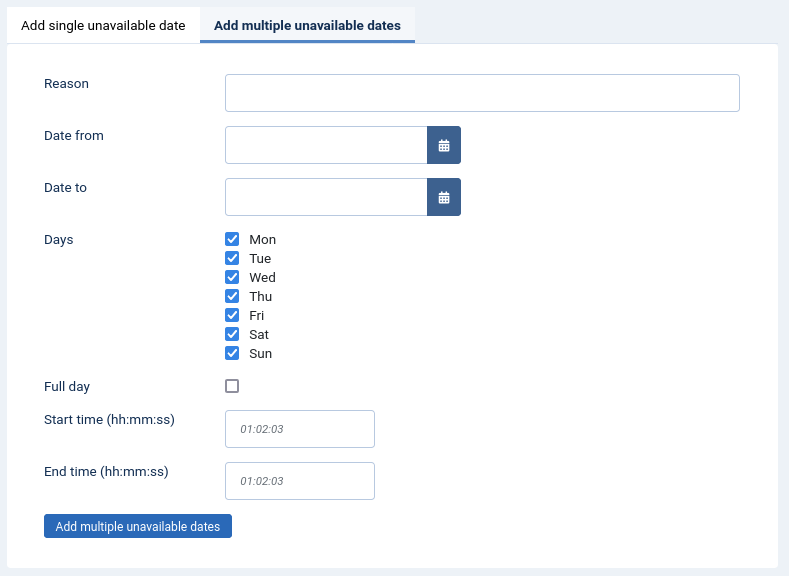This screenshot has width=789, height=576.
Task: Enable the Full day checkbox
Action: 232,386
